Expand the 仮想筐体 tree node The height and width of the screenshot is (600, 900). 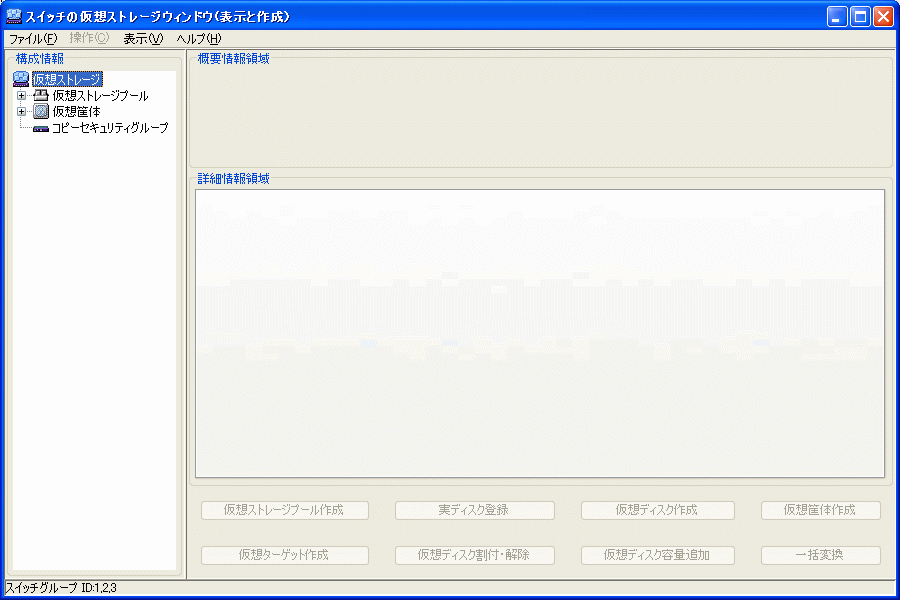coord(21,111)
